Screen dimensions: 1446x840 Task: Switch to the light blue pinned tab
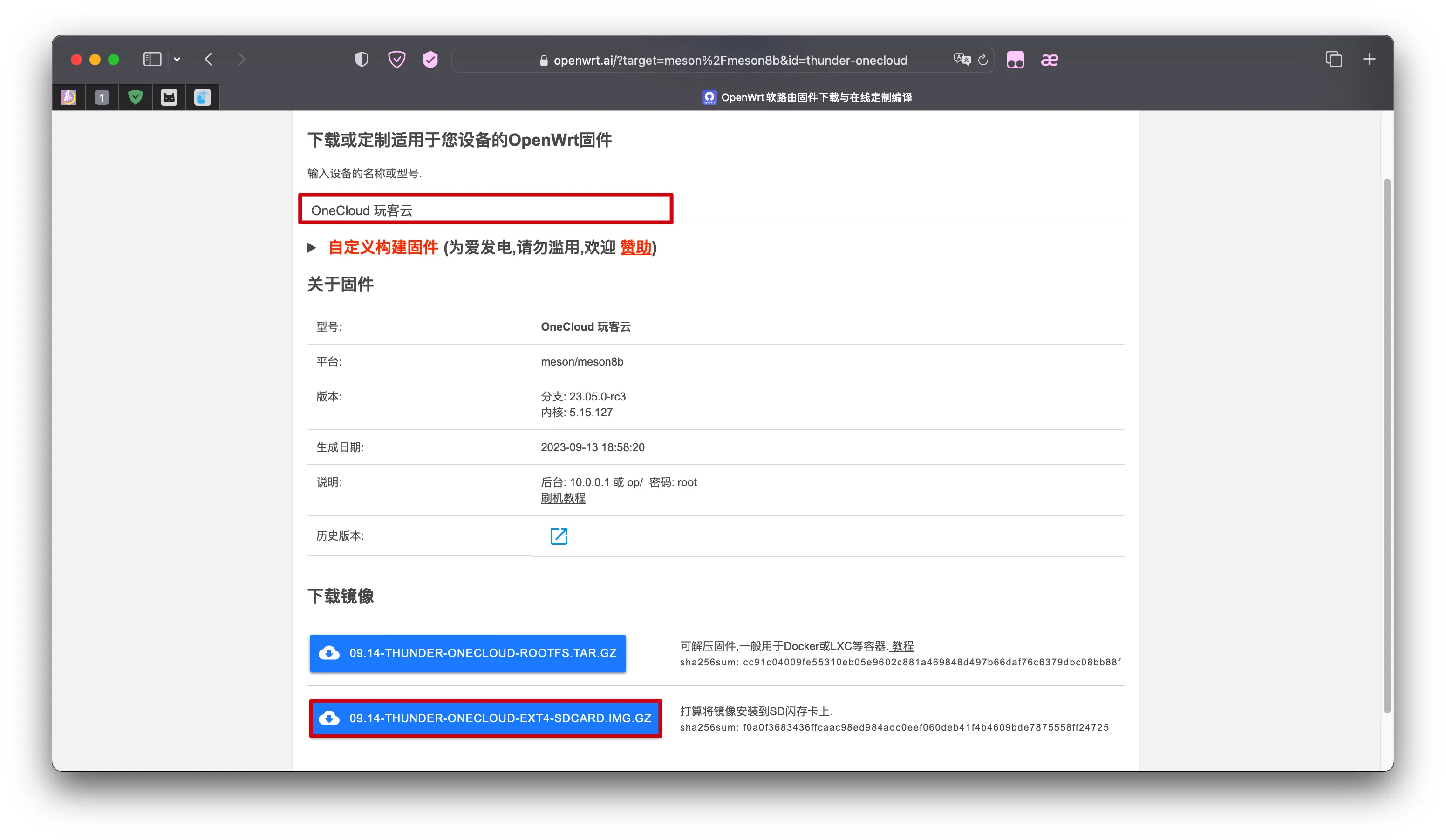[203, 97]
